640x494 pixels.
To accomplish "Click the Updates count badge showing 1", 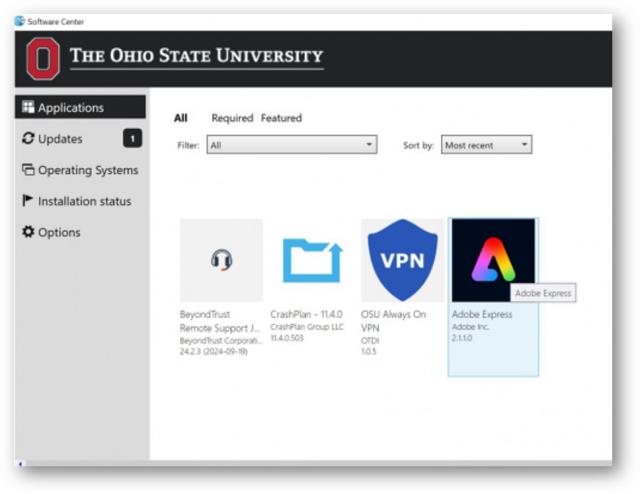I will click(x=133, y=138).
